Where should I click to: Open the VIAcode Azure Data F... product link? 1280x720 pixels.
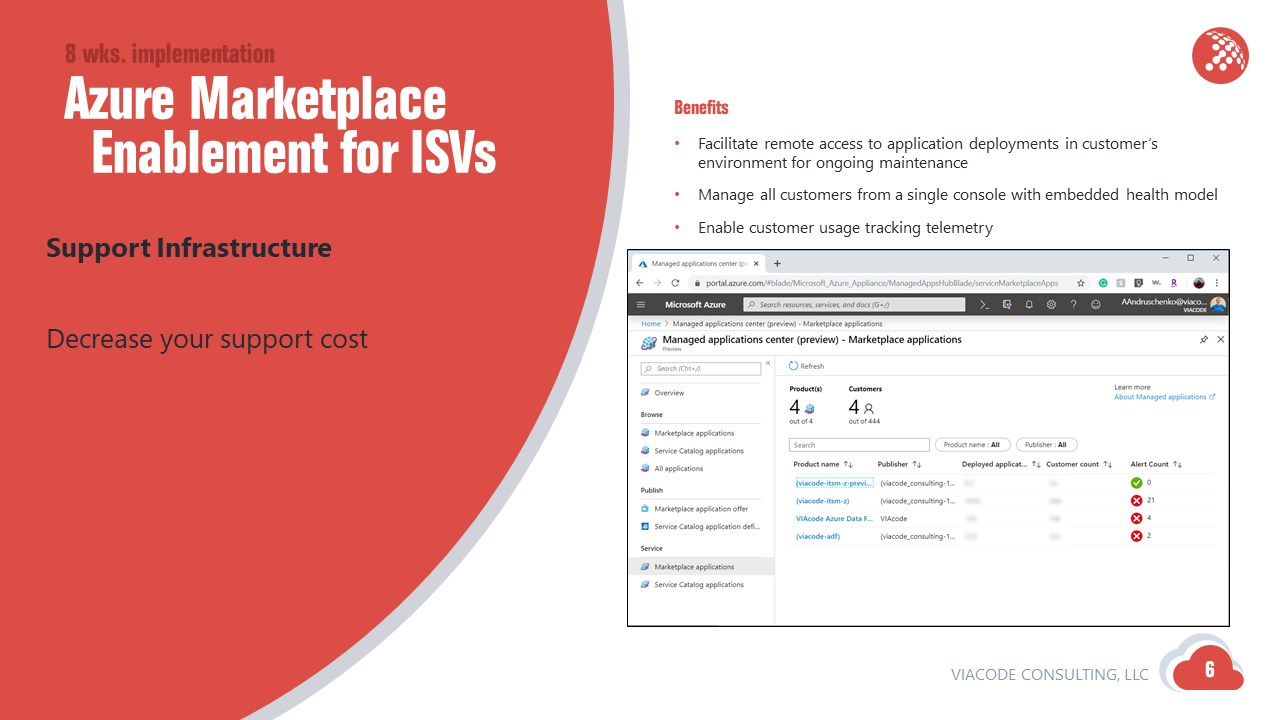(x=834, y=519)
